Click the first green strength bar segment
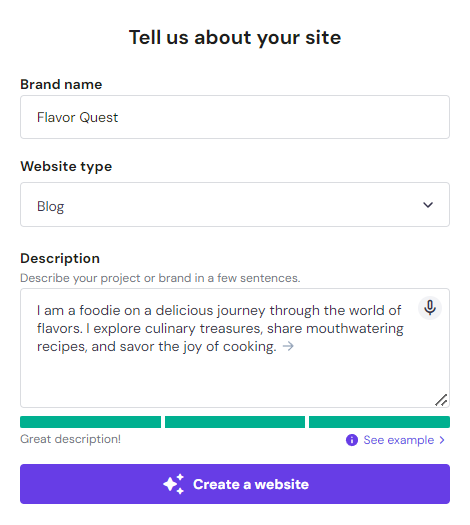 90,422
